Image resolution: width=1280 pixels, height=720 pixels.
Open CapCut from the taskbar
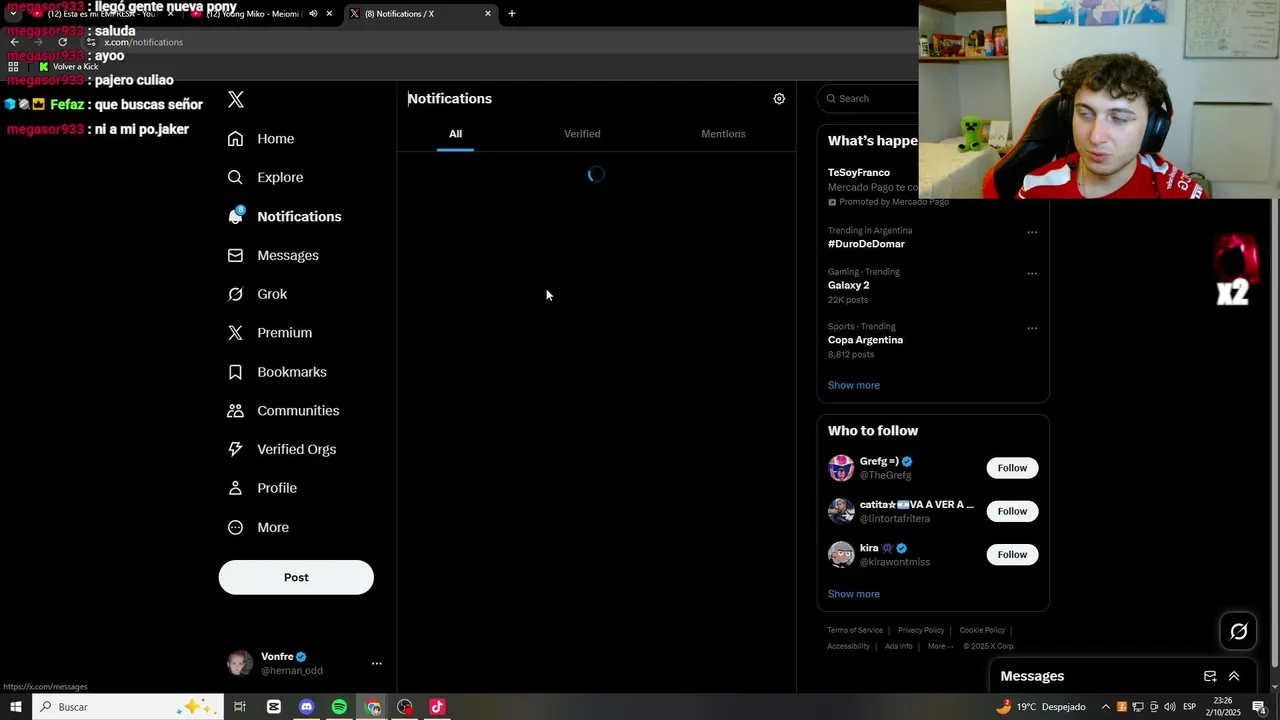273,707
